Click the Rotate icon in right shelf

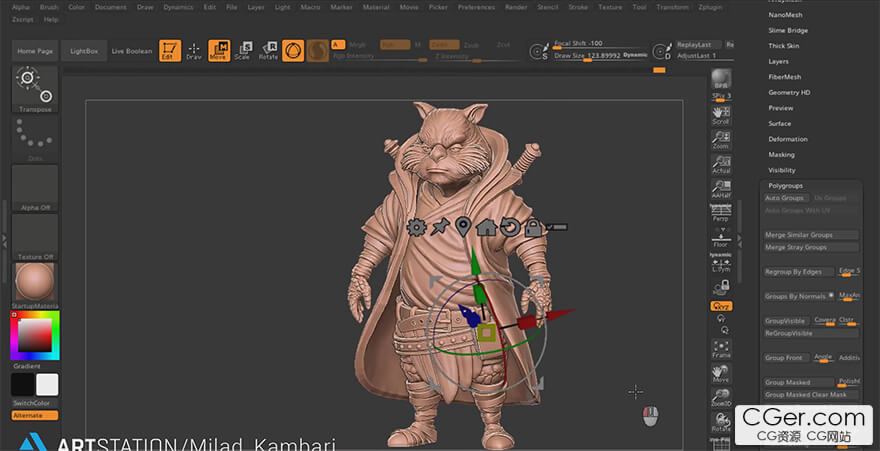[x=721, y=422]
